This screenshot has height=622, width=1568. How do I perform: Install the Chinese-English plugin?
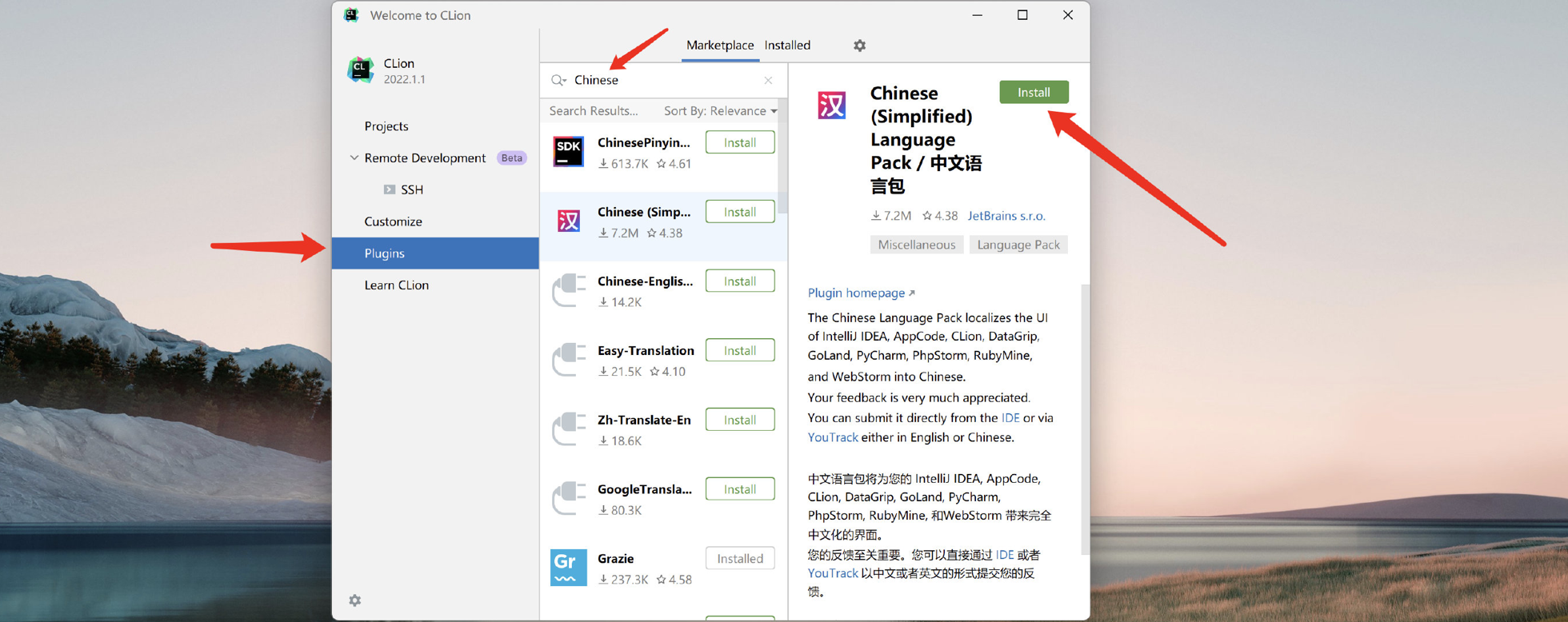click(740, 281)
